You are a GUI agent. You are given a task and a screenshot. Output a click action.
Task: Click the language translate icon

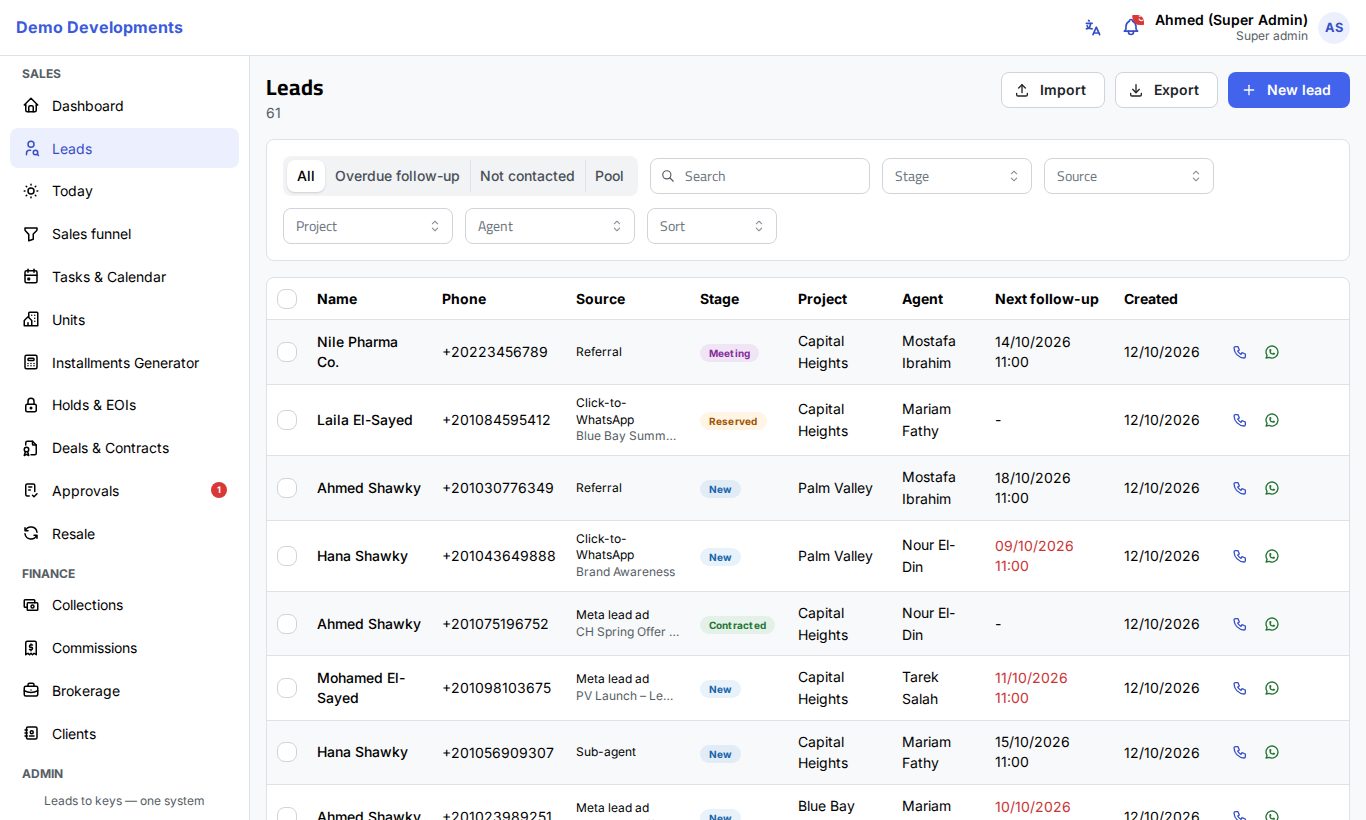(x=1093, y=28)
